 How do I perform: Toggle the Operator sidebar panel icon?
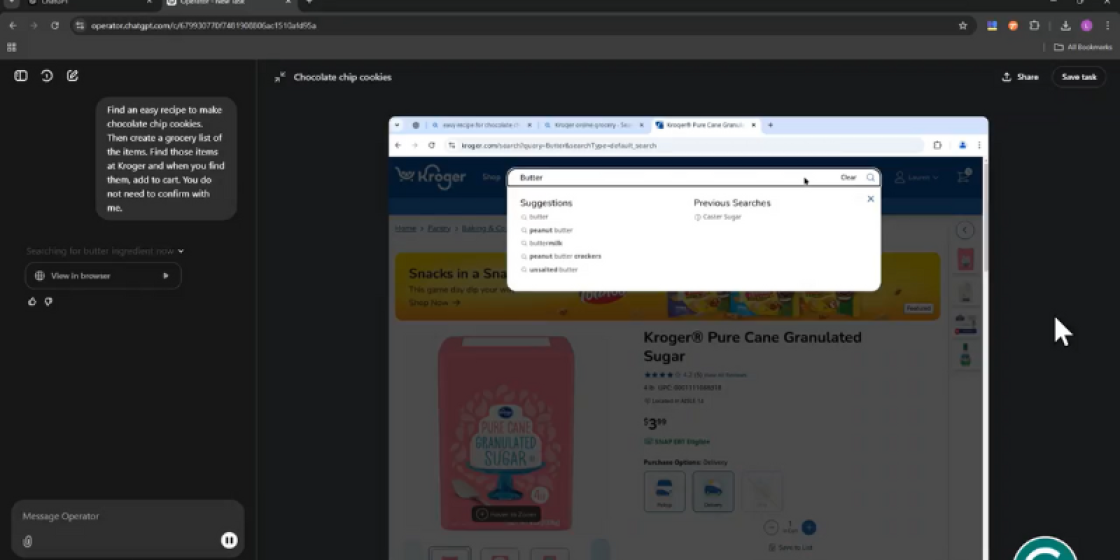(x=21, y=76)
